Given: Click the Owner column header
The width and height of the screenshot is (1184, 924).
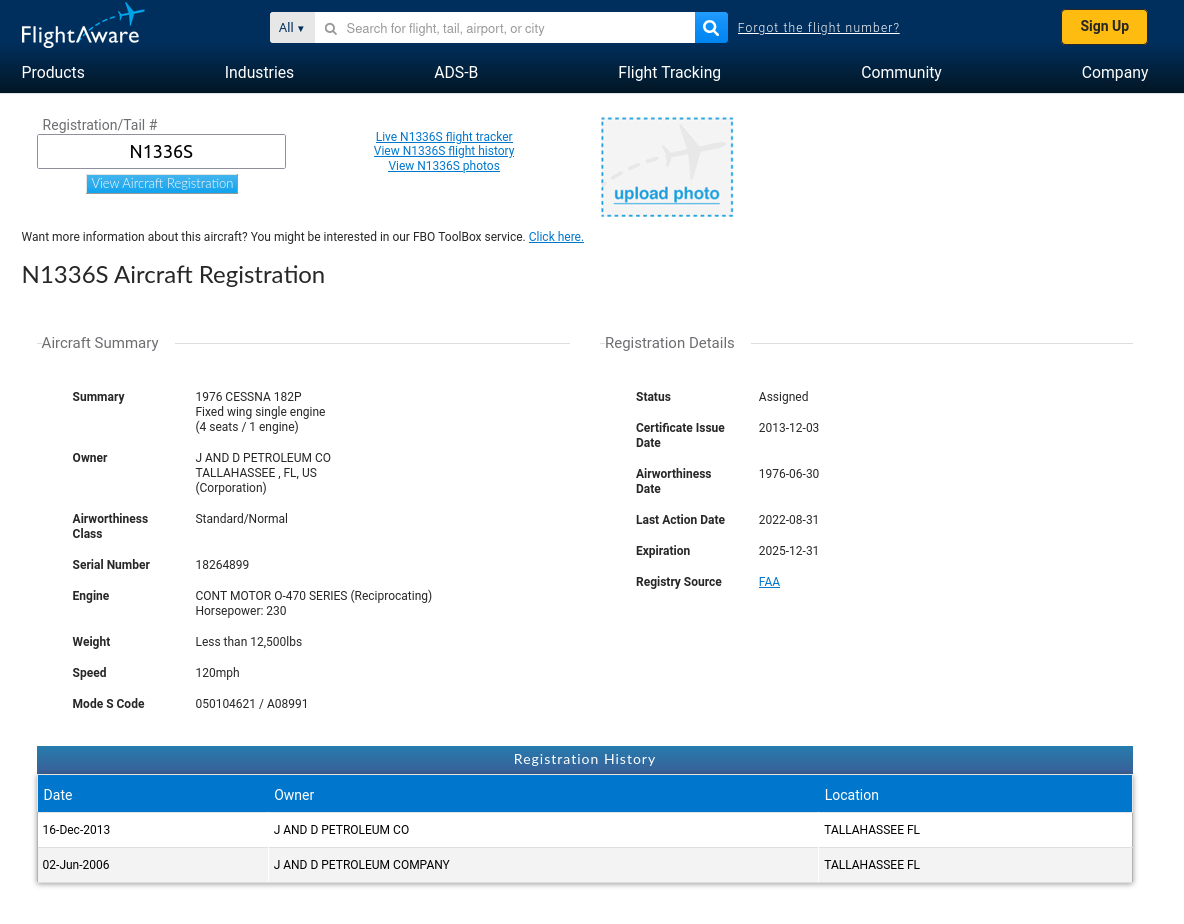Looking at the screenshot, I should (x=294, y=795).
